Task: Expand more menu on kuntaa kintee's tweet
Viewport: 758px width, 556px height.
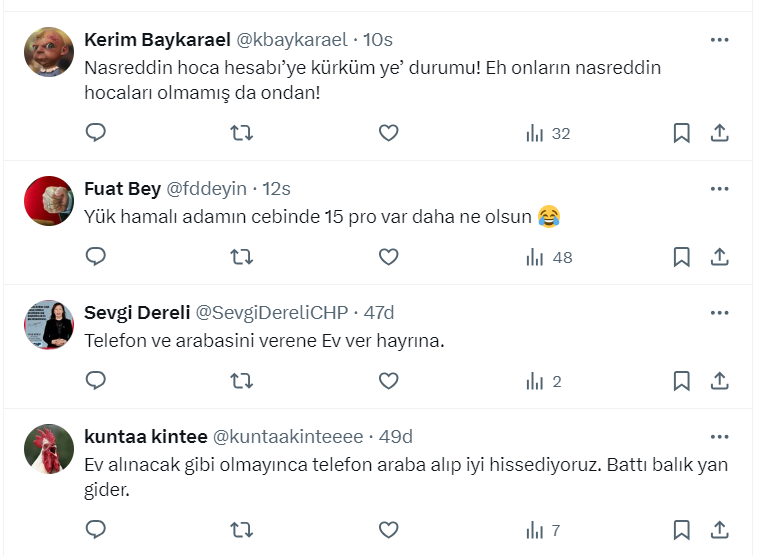Action: pyautogui.click(x=719, y=437)
